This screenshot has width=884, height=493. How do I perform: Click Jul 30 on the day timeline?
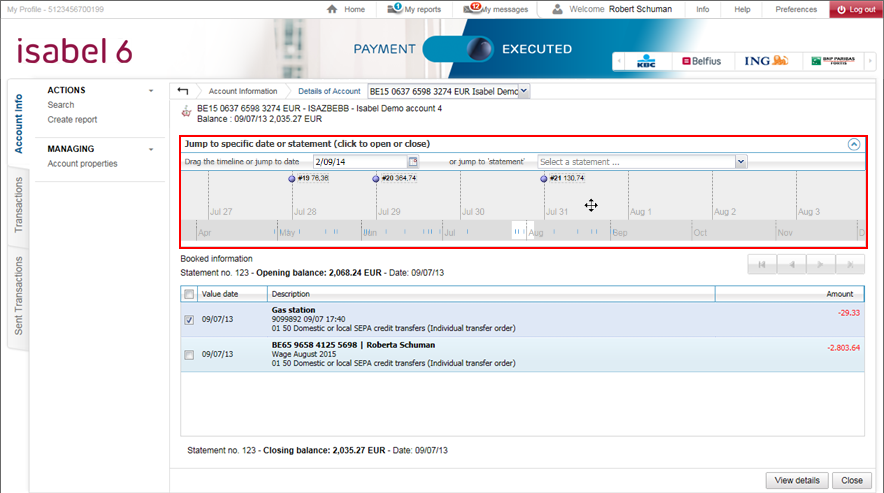coord(473,212)
